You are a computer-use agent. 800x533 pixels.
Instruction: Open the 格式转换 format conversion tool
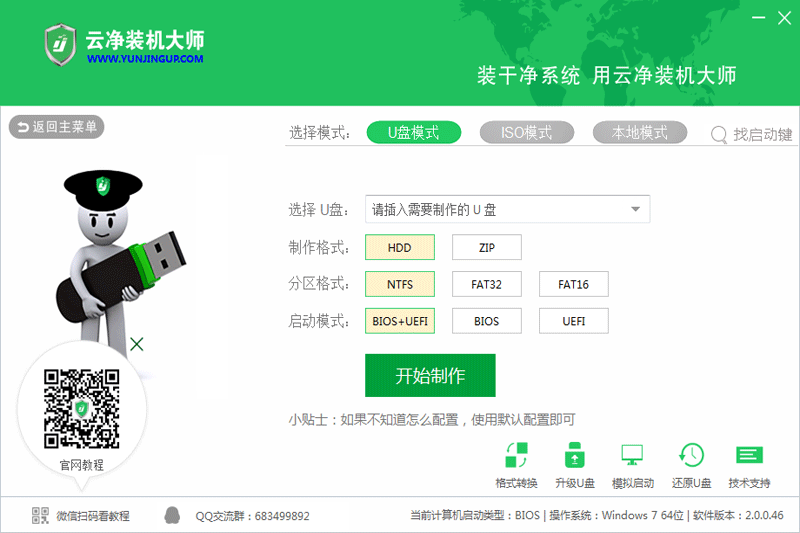tap(516, 455)
